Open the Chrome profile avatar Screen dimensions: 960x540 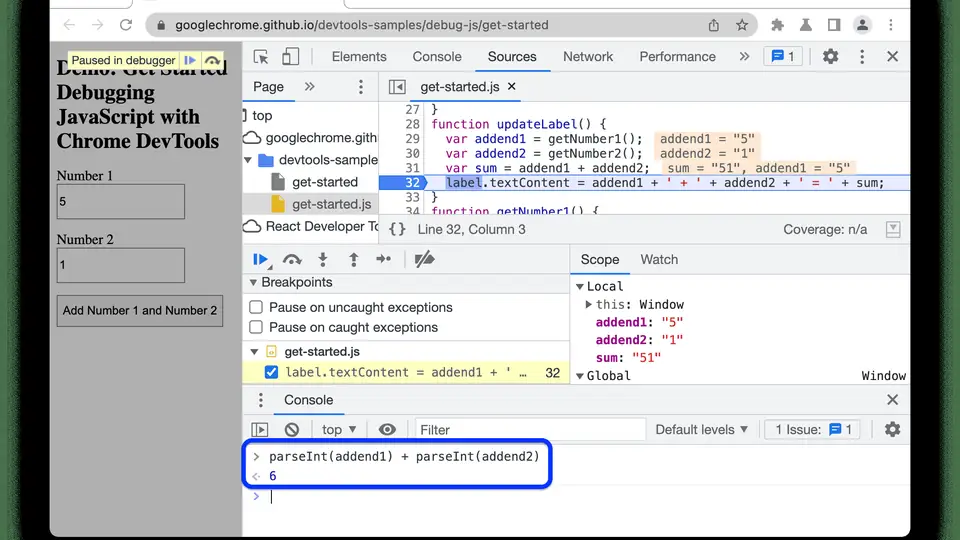tap(862, 25)
